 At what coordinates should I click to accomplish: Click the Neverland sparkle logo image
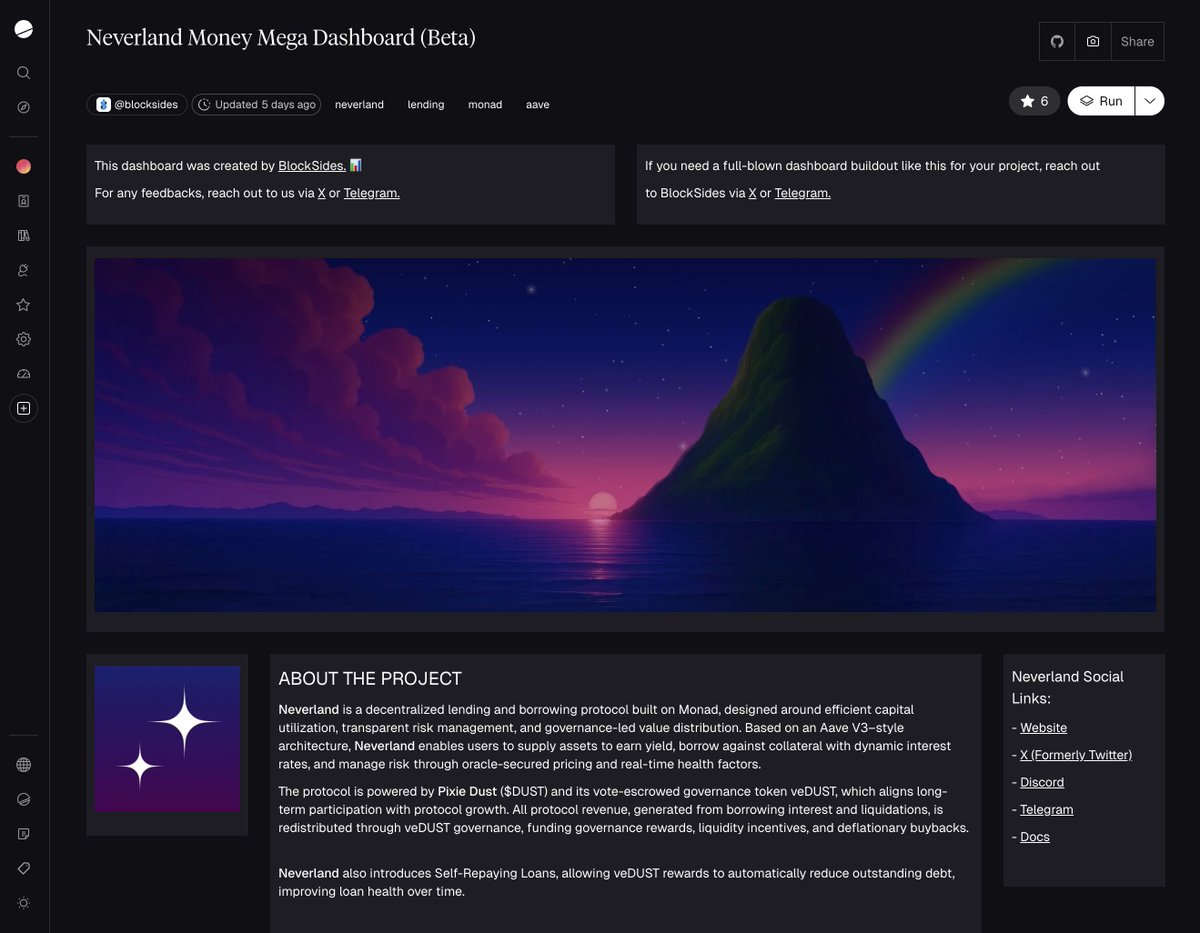pyautogui.click(x=167, y=739)
